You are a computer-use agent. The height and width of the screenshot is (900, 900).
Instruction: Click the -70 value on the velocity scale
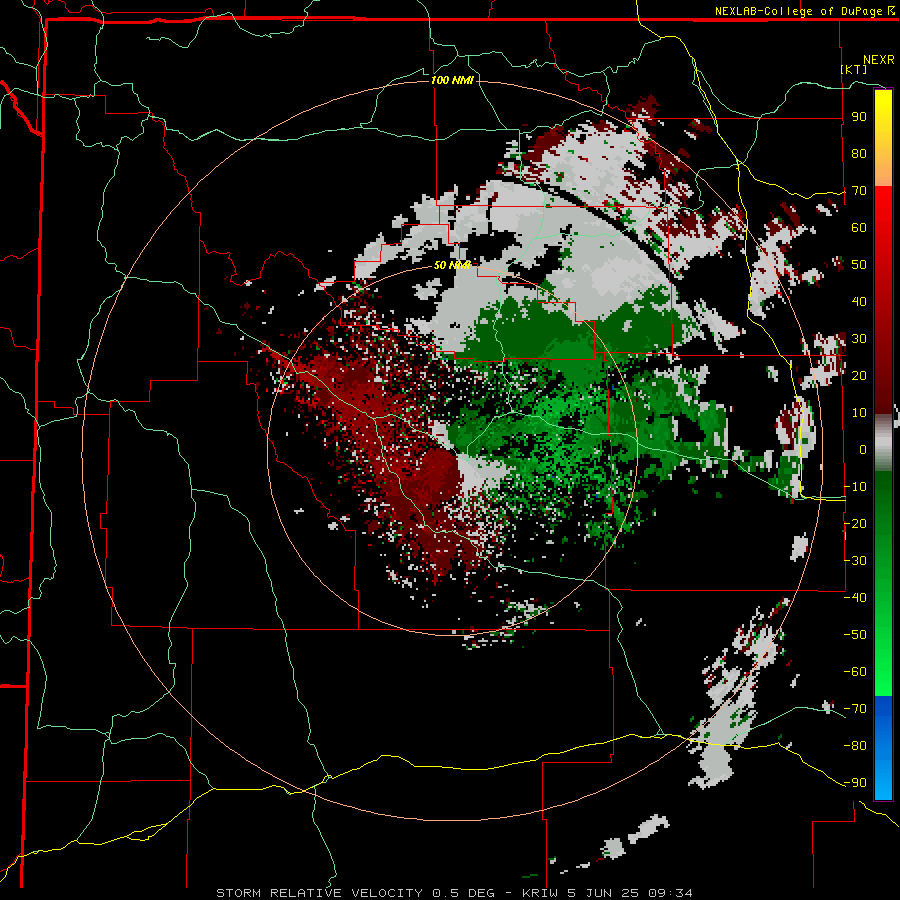coord(855,709)
